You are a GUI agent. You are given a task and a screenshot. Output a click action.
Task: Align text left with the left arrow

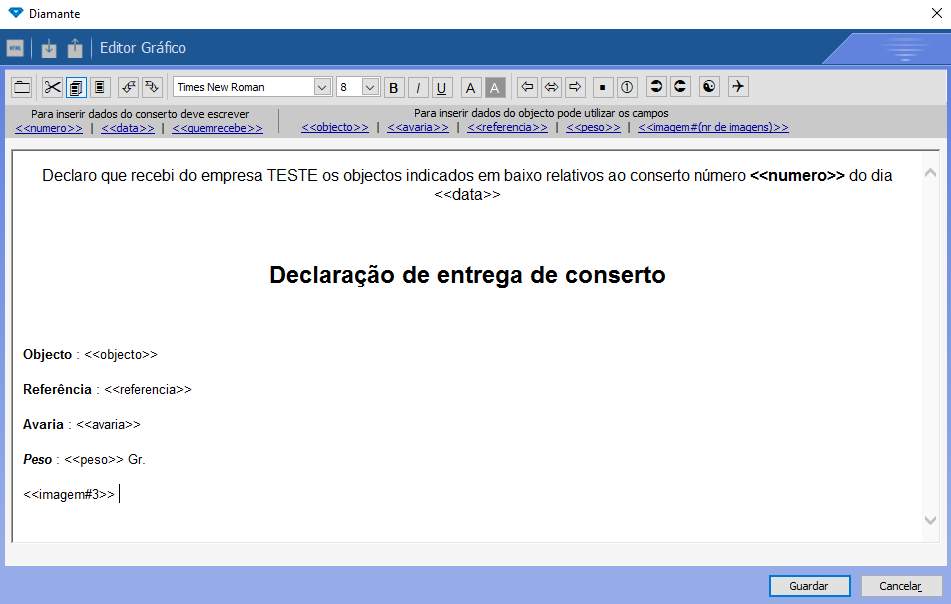pos(527,87)
